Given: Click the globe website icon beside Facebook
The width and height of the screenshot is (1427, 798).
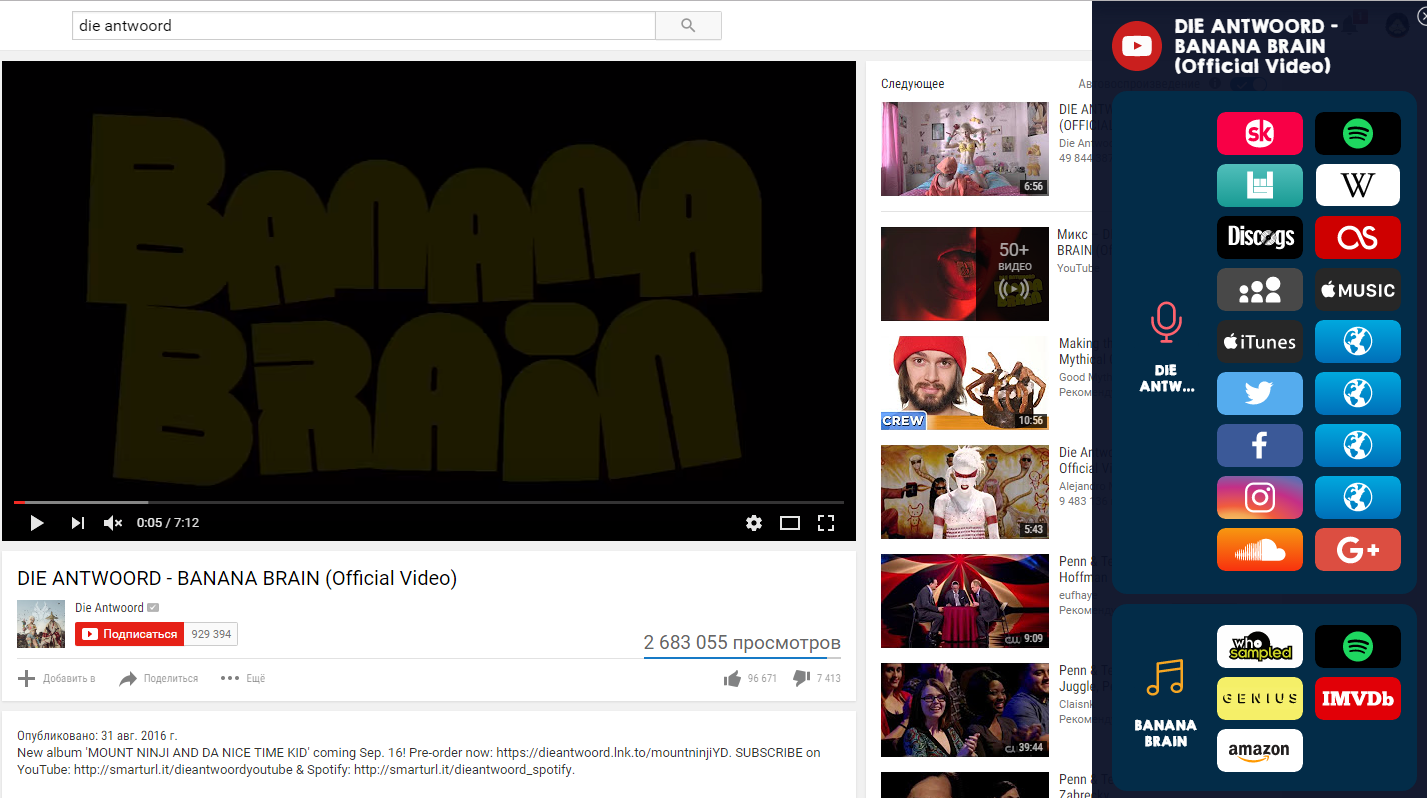Looking at the screenshot, I should coord(1358,445).
